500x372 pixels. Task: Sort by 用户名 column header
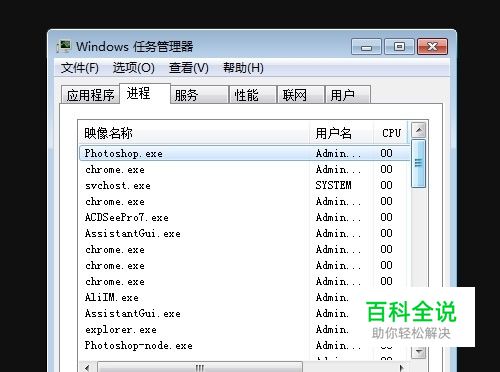[x=341, y=133]
